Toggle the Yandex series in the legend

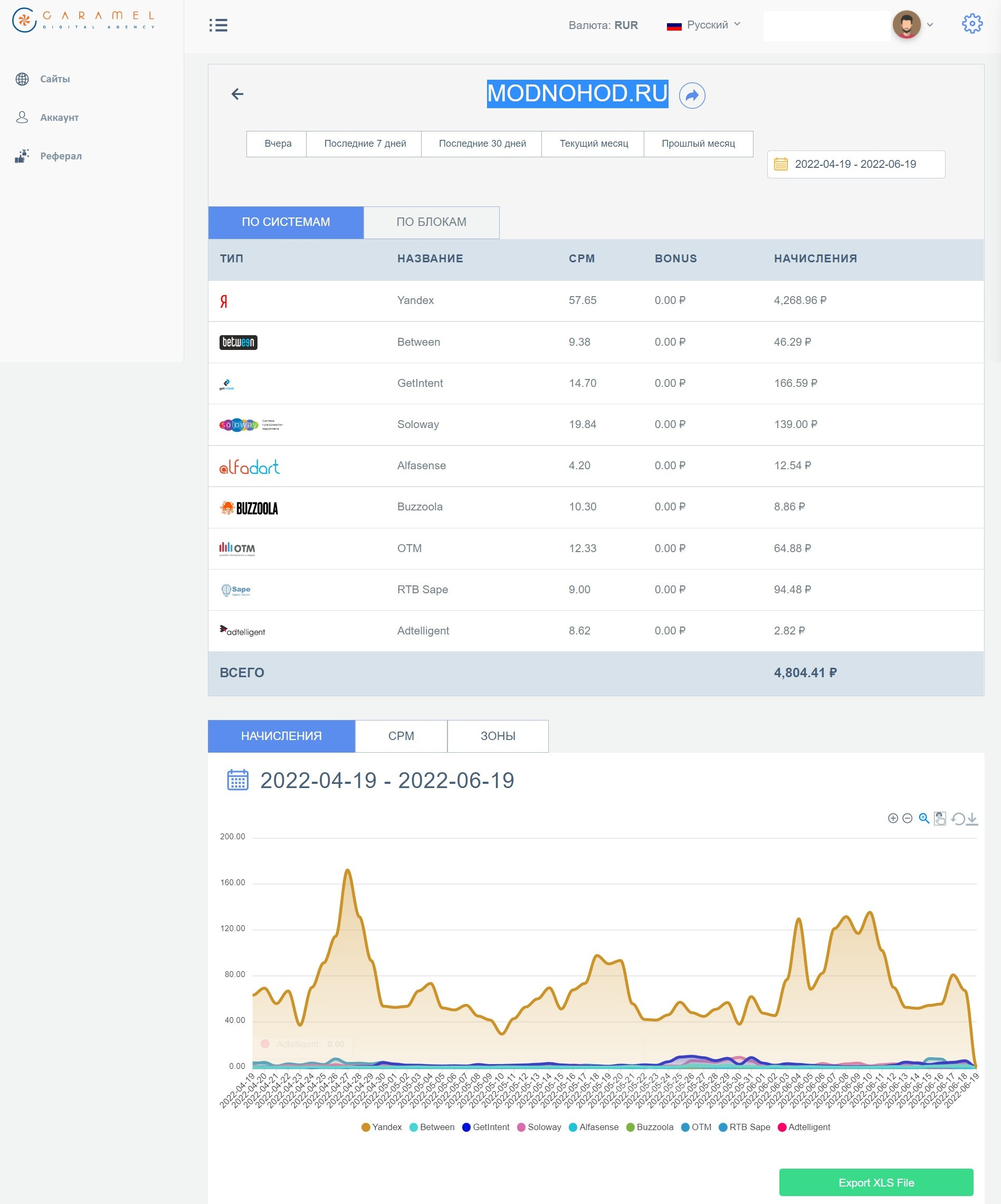(x=382, y=1127)
